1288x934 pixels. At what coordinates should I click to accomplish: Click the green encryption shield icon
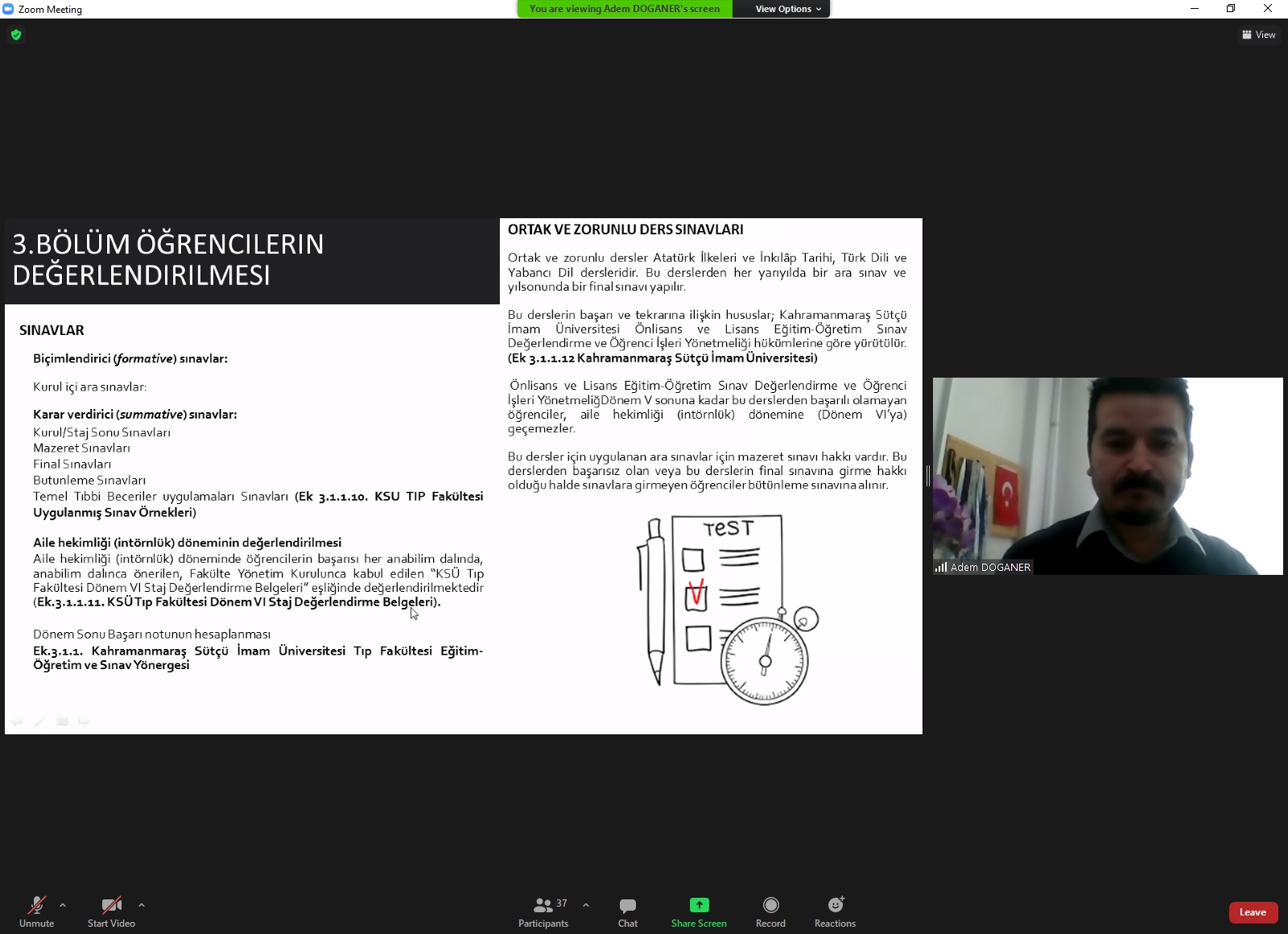[16, 35]
